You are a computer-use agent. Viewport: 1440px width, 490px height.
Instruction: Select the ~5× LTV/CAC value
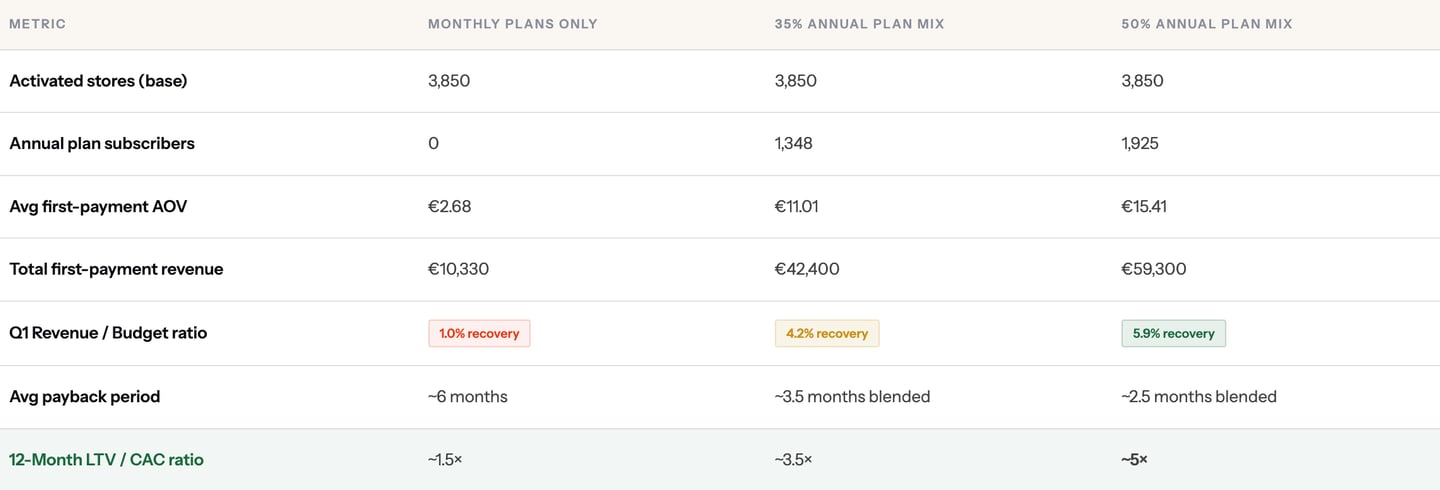click(x=1134, y=460)
